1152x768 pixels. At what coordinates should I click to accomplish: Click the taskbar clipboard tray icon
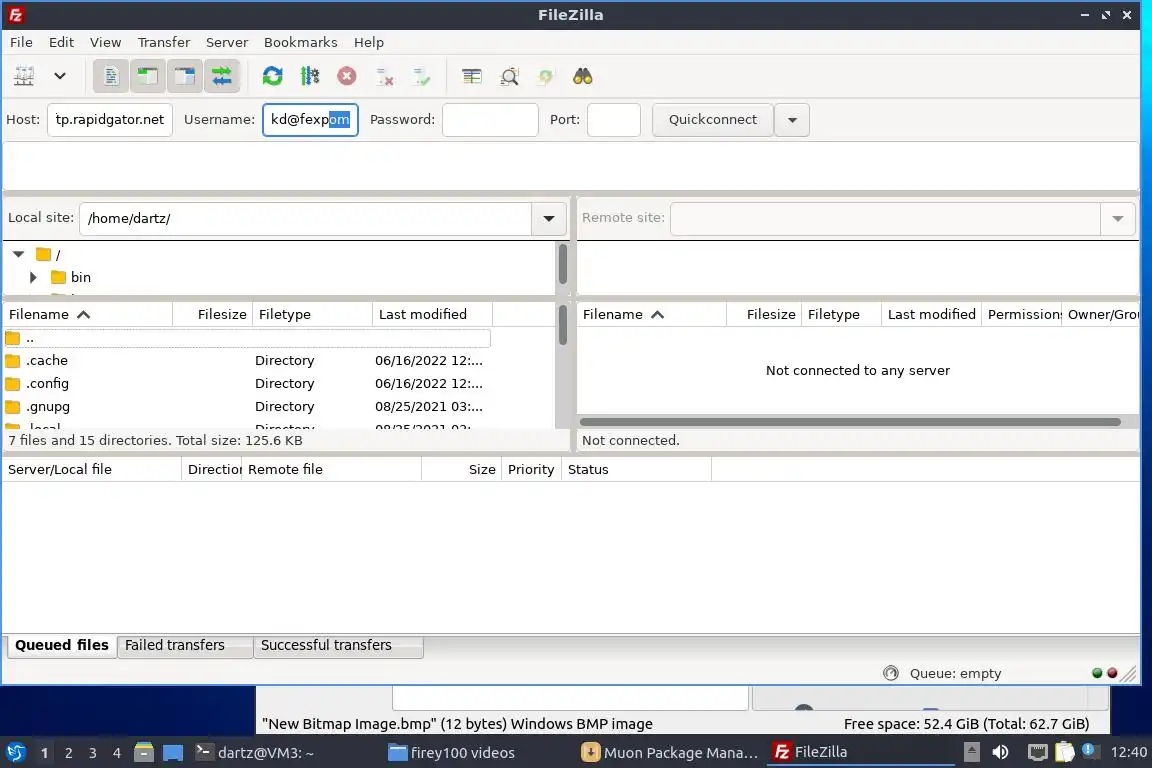1065,753
